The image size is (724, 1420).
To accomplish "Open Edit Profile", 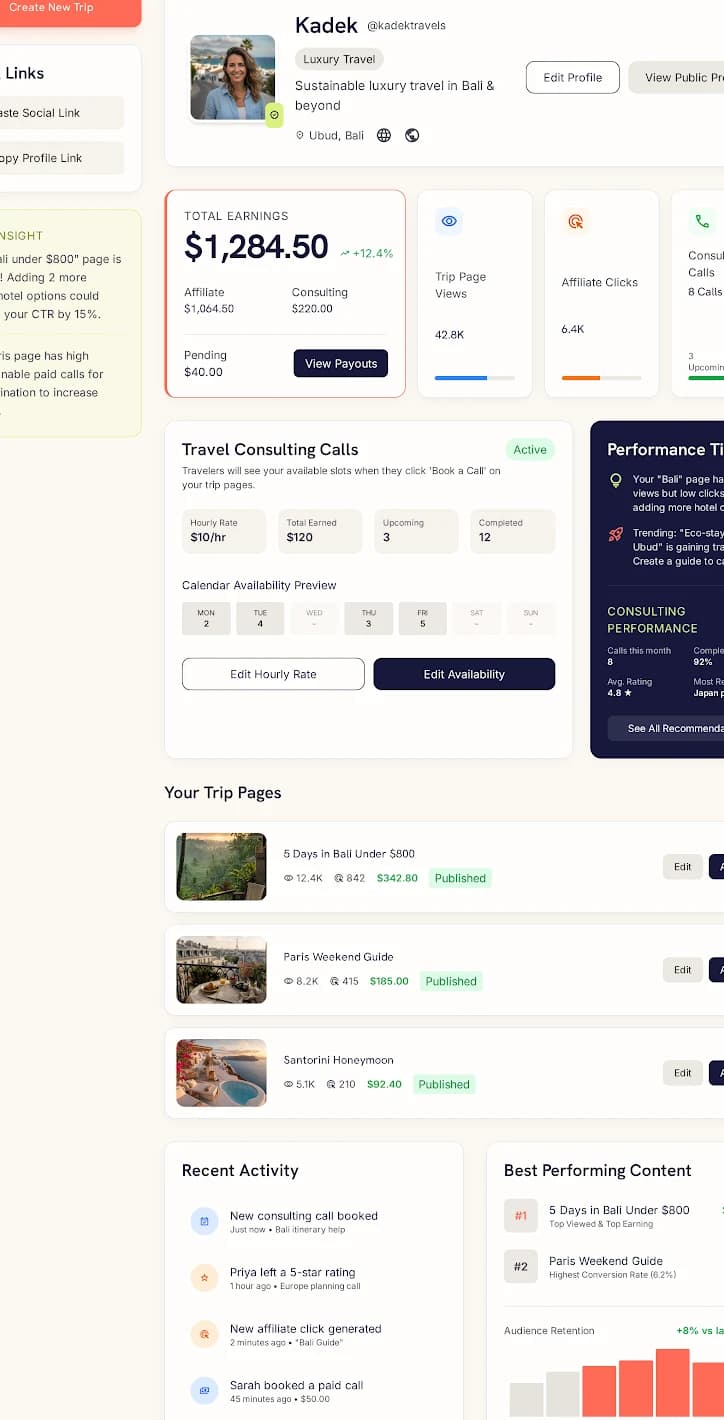I will coord(573,77).
